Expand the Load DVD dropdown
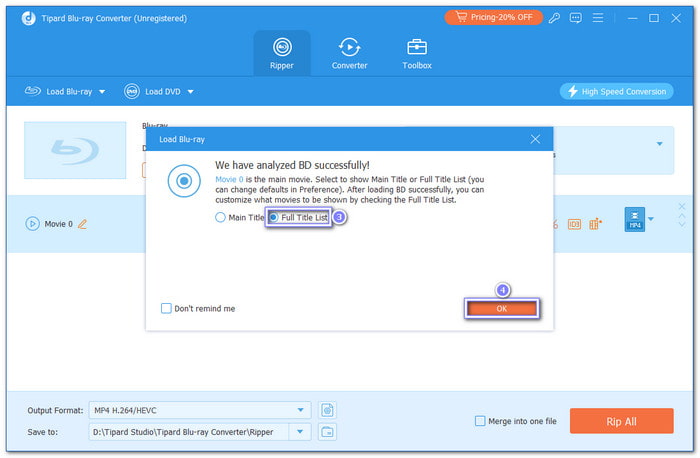 (190, 92)
